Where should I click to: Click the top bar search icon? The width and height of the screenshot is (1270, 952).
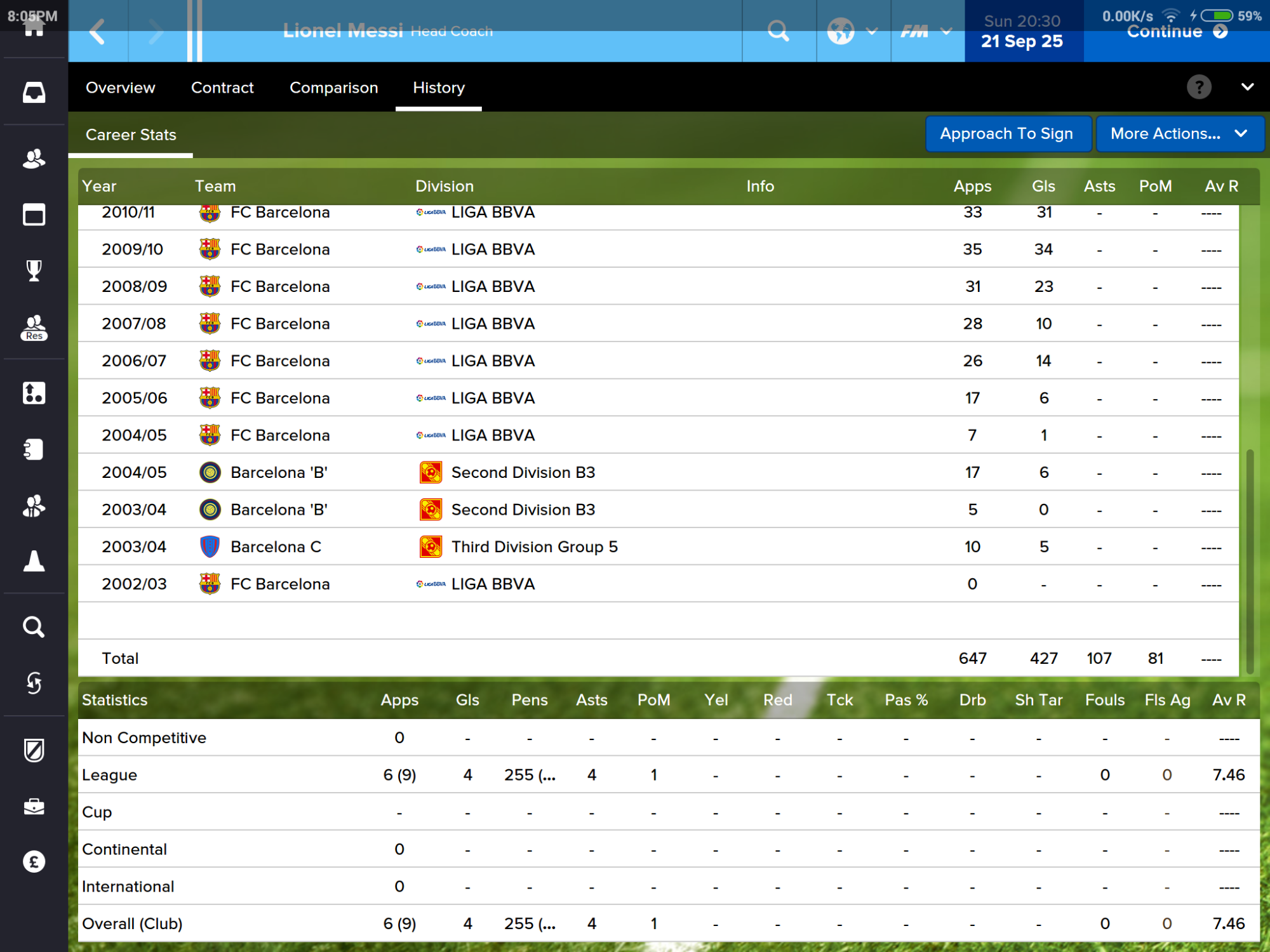coord(779,30)
